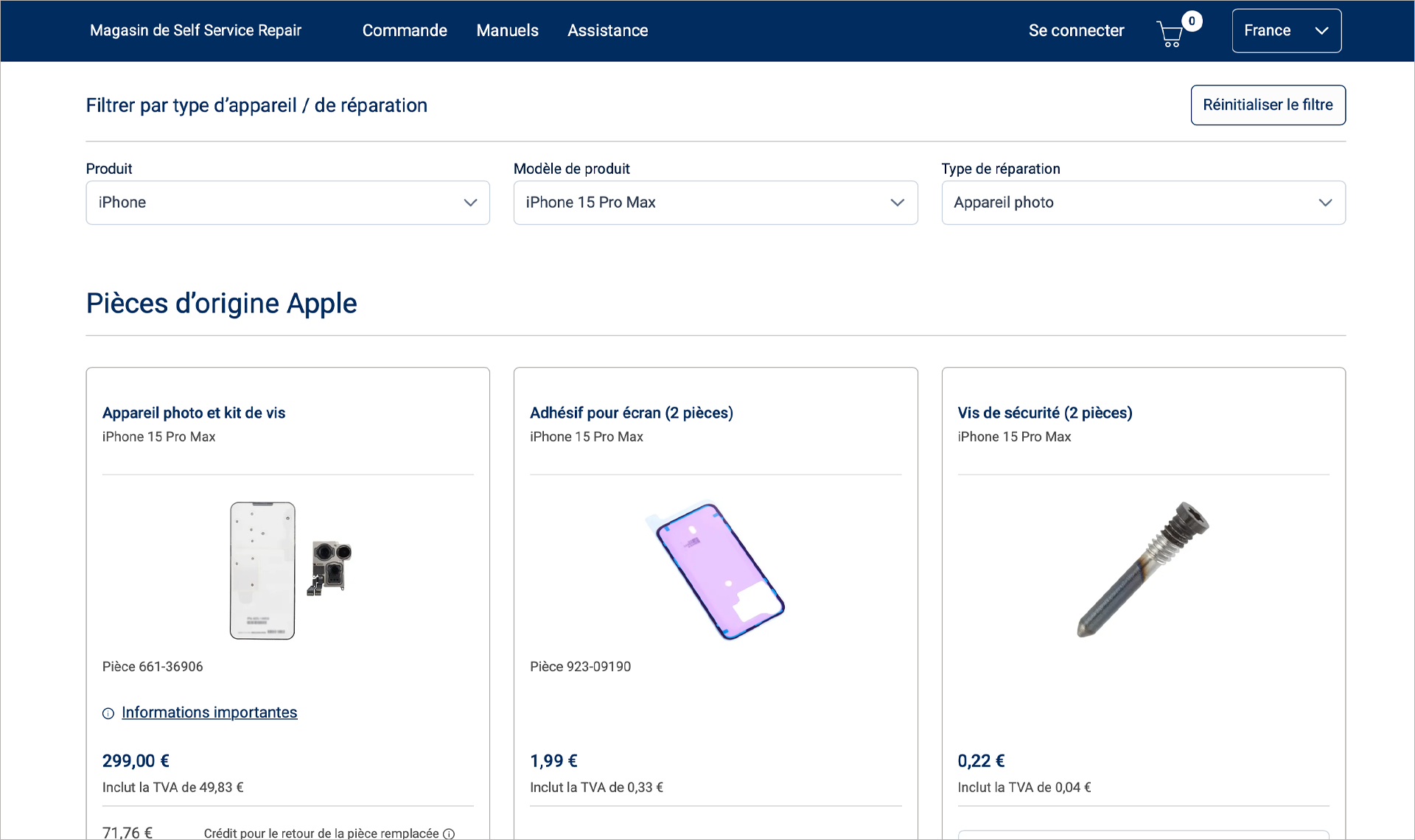Open the France country selector
Viewport: 1415px width, 840px height.
point(1286,30)
